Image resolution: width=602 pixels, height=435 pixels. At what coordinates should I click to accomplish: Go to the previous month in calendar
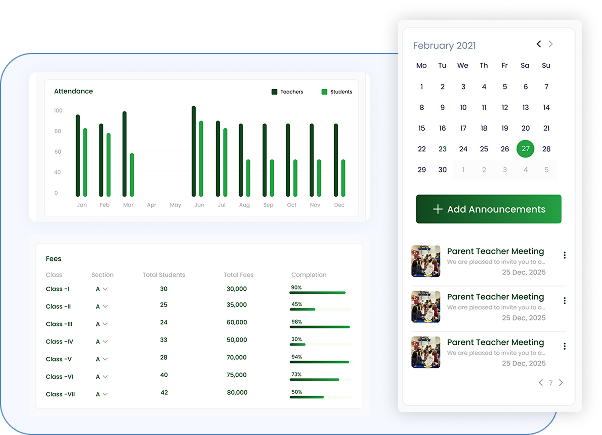(x=539, y=44)
